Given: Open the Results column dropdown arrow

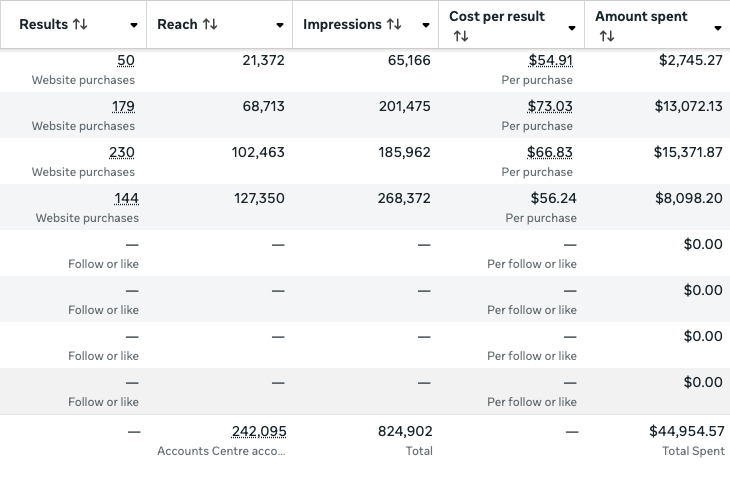Looking at the screenshot, I should 134,25.
